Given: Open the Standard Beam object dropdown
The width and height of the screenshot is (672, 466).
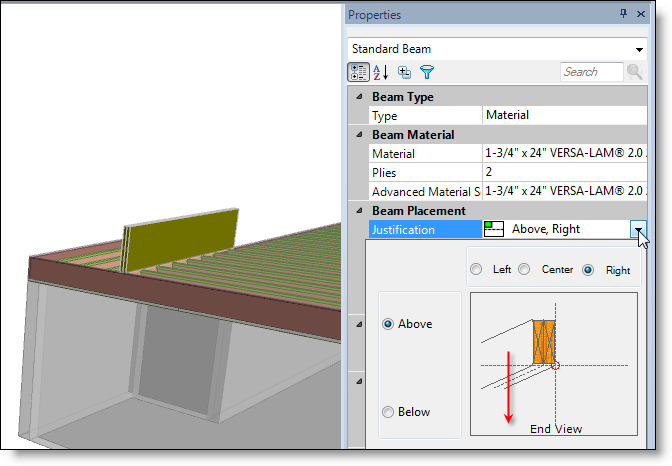Looking at the screenshot, I should click(639, 49).
